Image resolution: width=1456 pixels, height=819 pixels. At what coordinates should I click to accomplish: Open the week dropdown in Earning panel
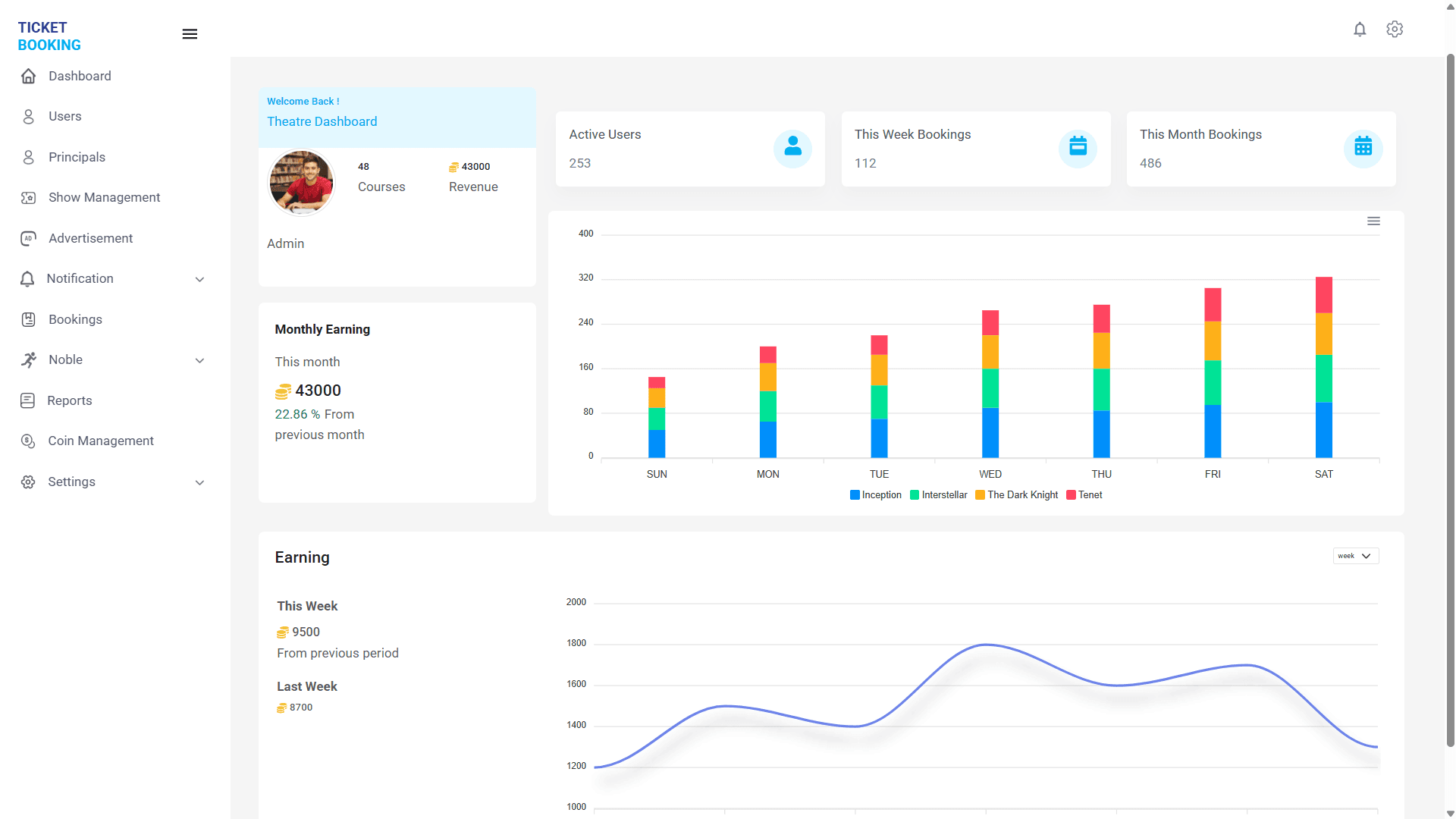pyautogui.click(x=1356, y=556)
